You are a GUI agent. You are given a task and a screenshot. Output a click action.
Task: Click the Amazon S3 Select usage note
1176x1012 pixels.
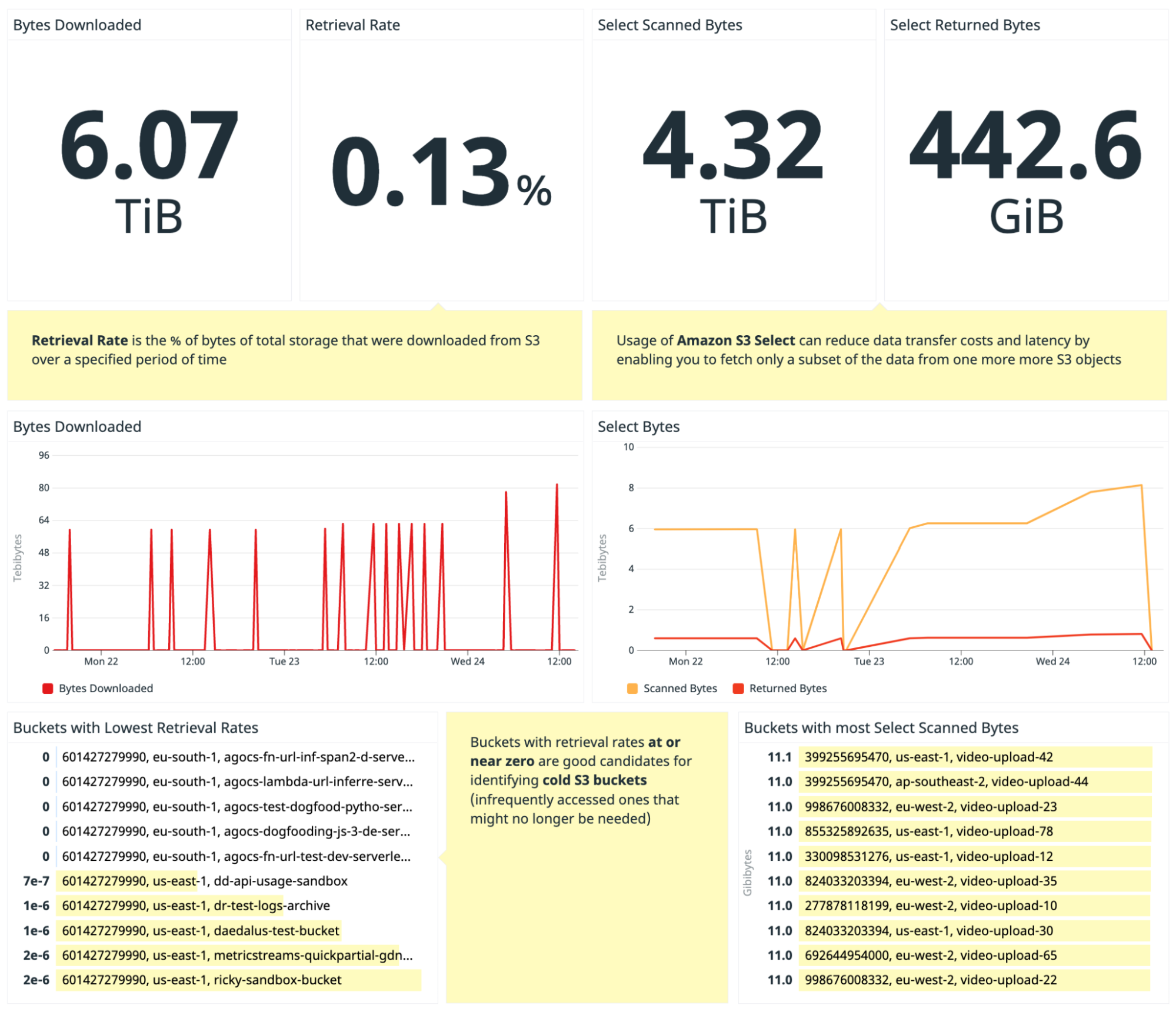pyautogui.click(x=879, y=350)
